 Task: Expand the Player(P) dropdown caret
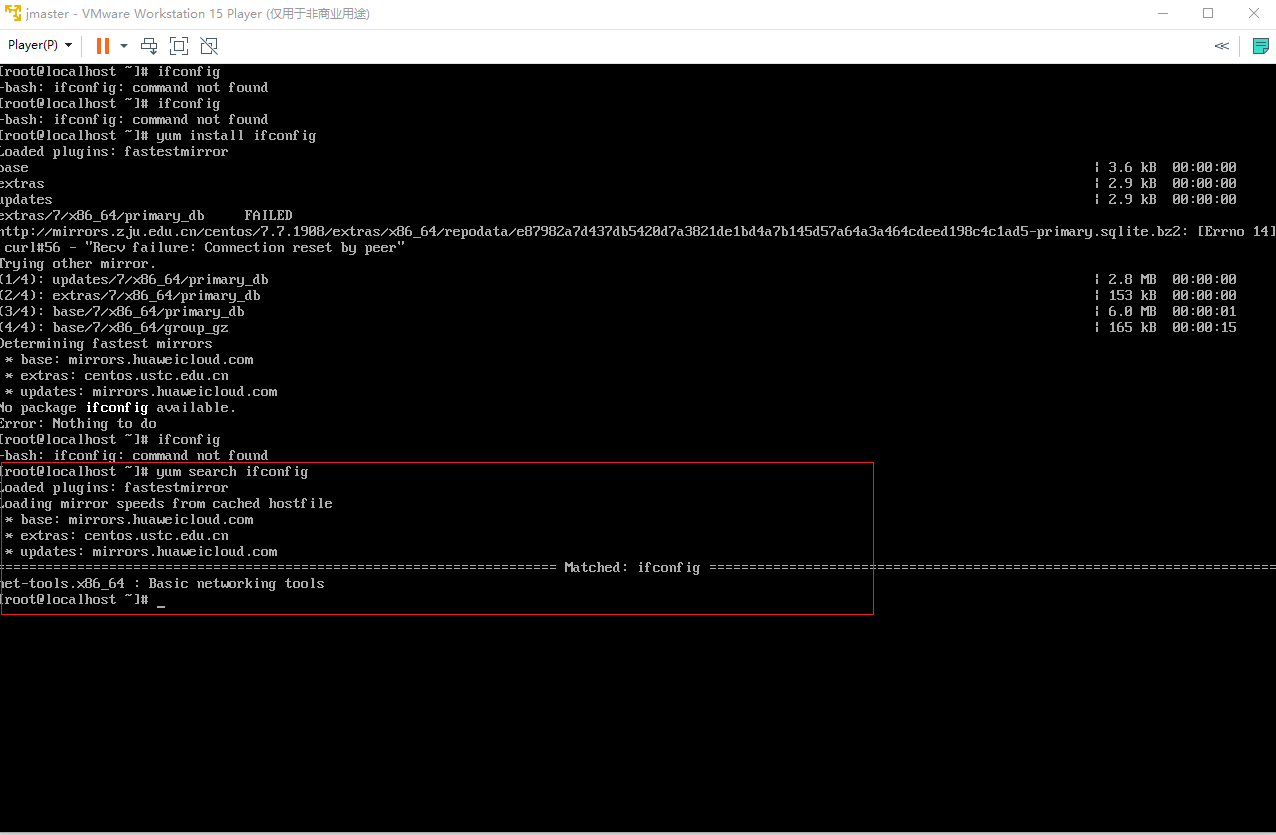point(68,44)
